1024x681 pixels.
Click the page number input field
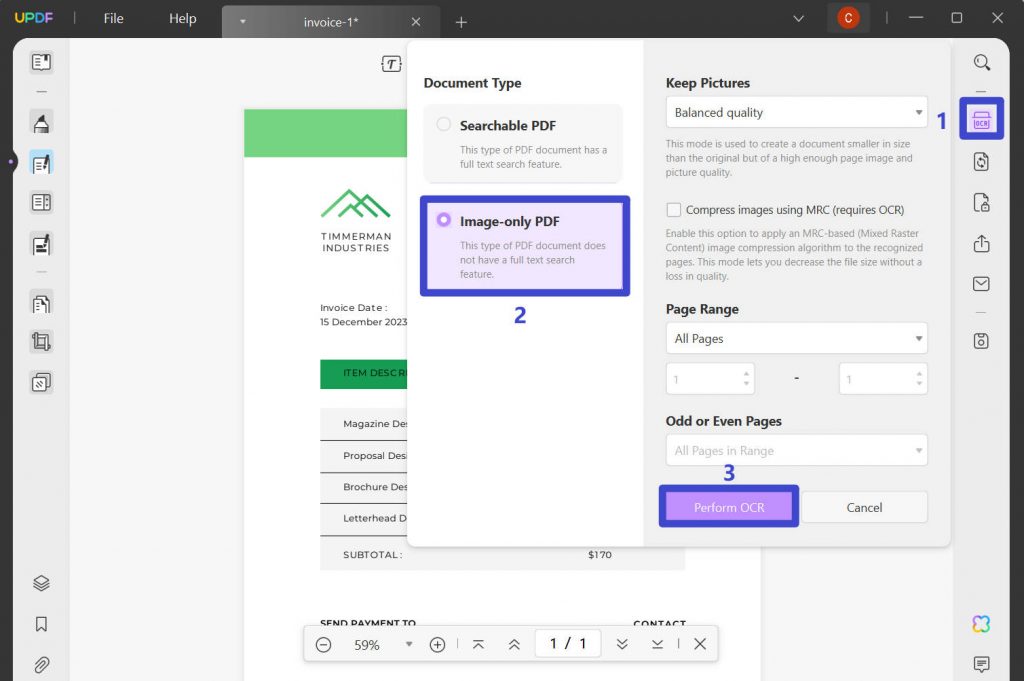coord(567,644)
